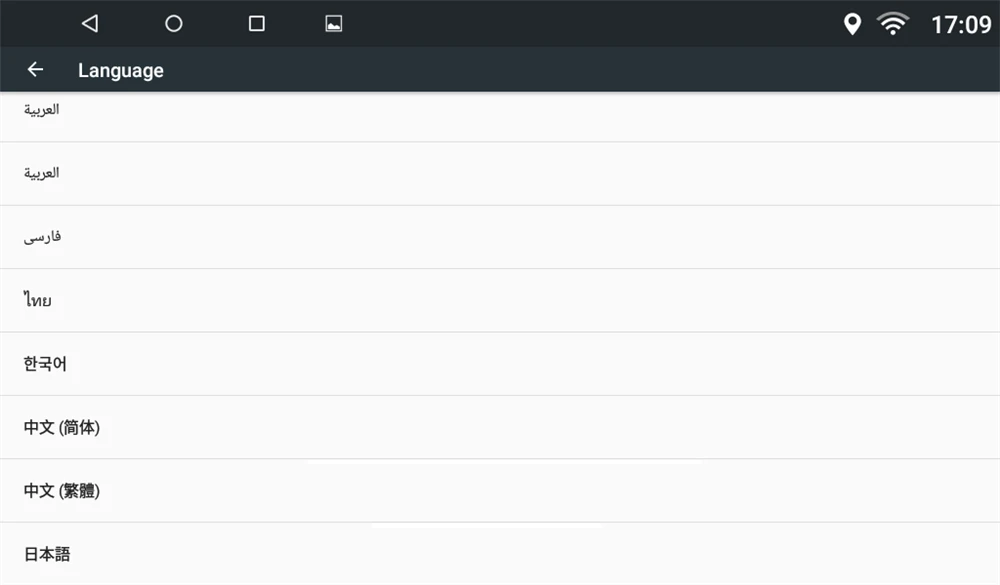Open recent apps with the square icon
Viewport: 1000px width, 585px height.
[x=256, y=24]
